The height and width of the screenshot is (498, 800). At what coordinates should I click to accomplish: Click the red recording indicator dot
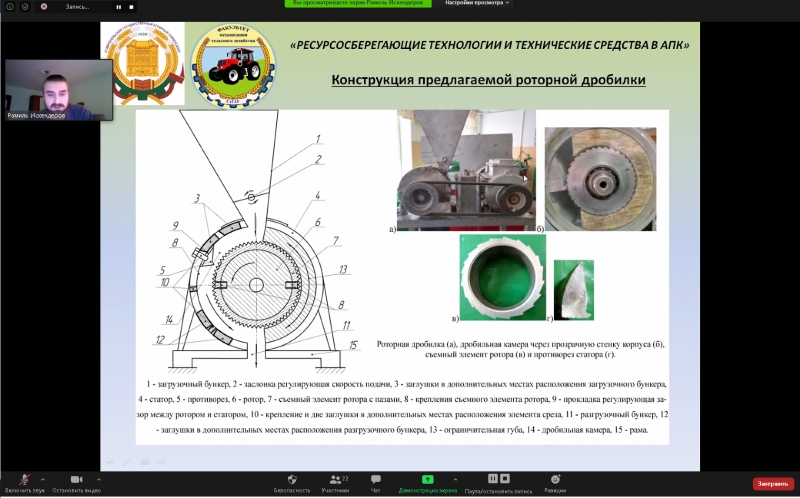44,7
